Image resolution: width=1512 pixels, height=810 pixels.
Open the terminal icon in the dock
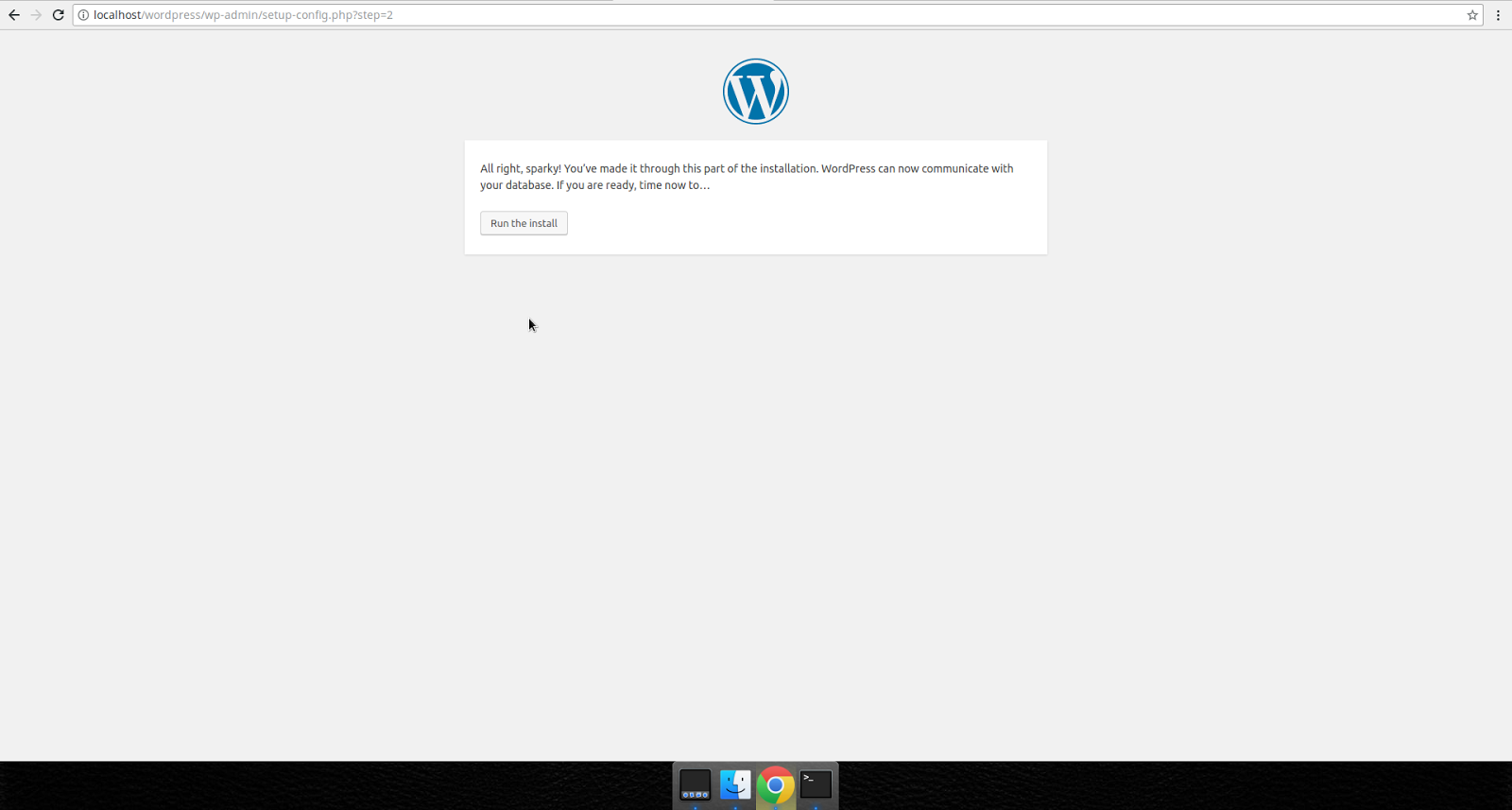[x=816, y=784]
